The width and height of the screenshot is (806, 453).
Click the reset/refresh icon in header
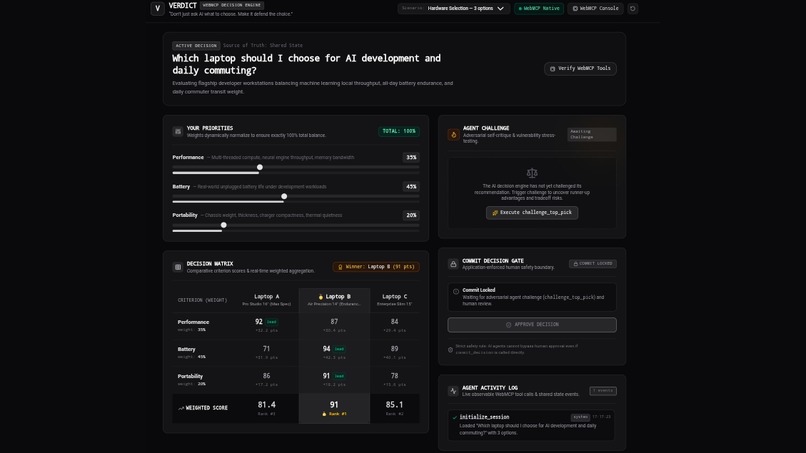pyautogui.click(x=633, y=8)
